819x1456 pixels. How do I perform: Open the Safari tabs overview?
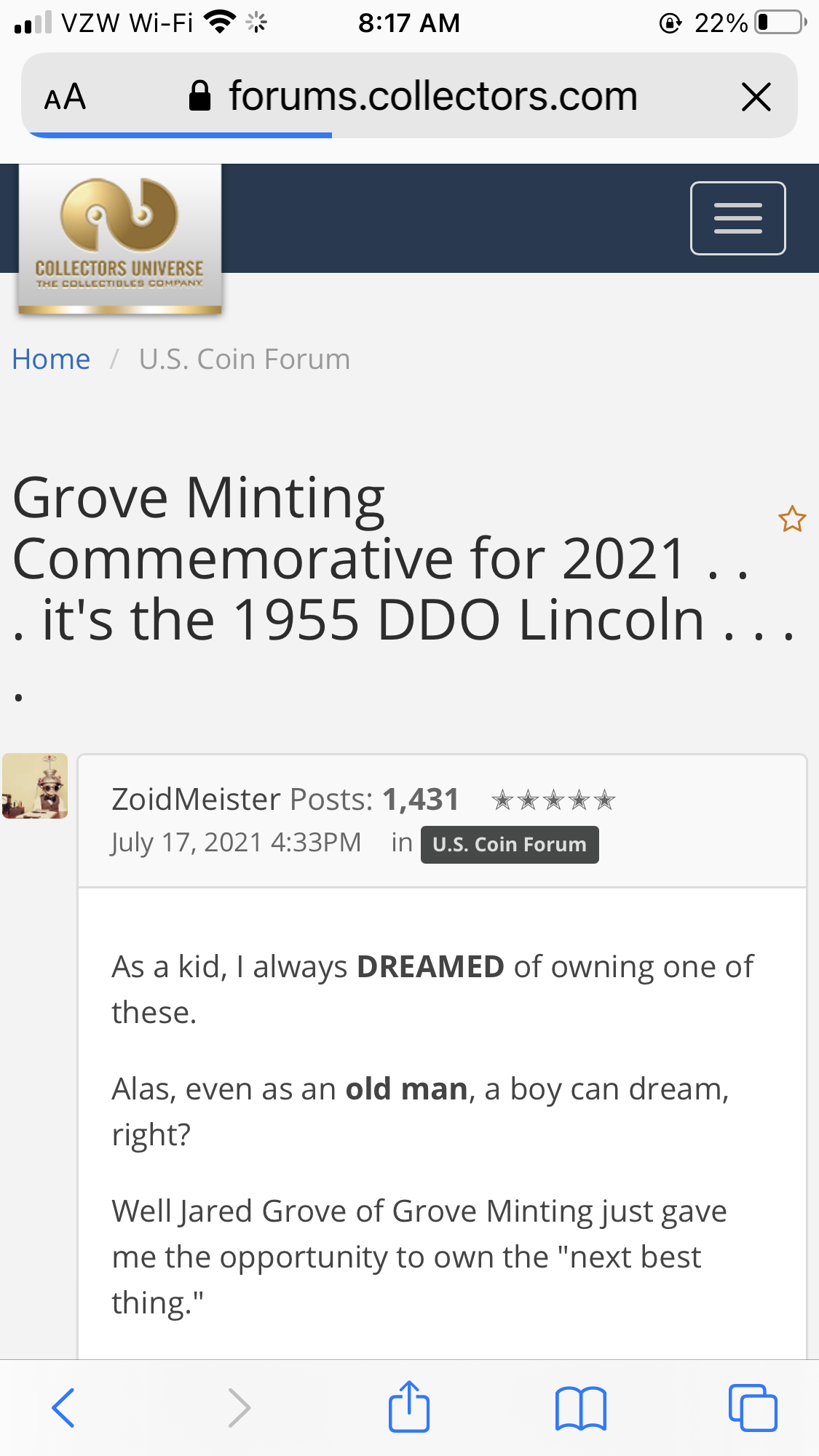coord(753,1407)
